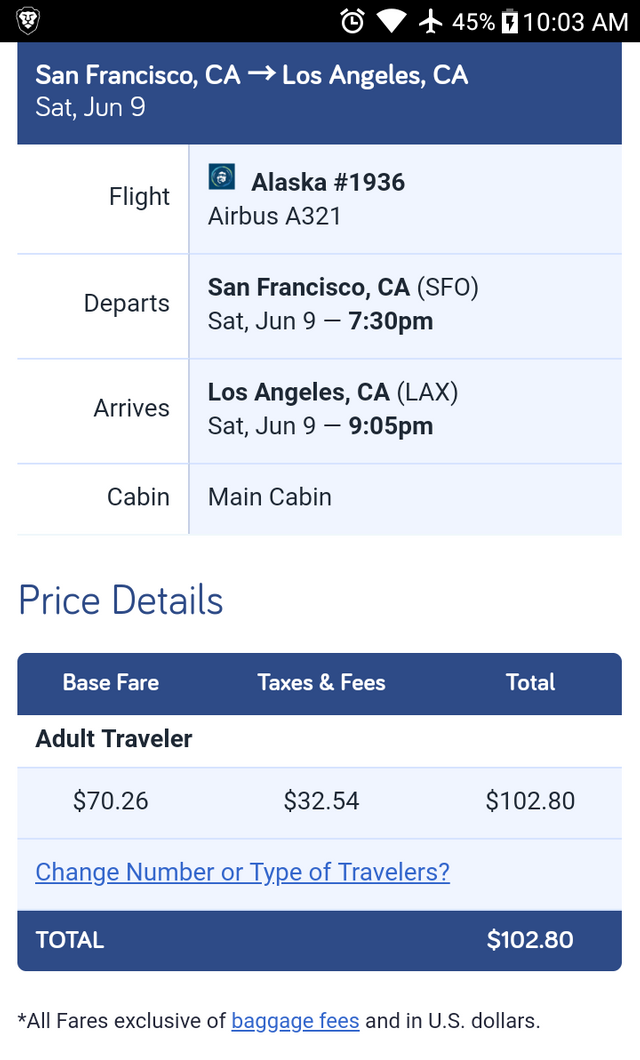This screenshot has height=1060, width=640.
Task: Tap the San Francisco to Los Angeles header
Action: pos(251,75)
